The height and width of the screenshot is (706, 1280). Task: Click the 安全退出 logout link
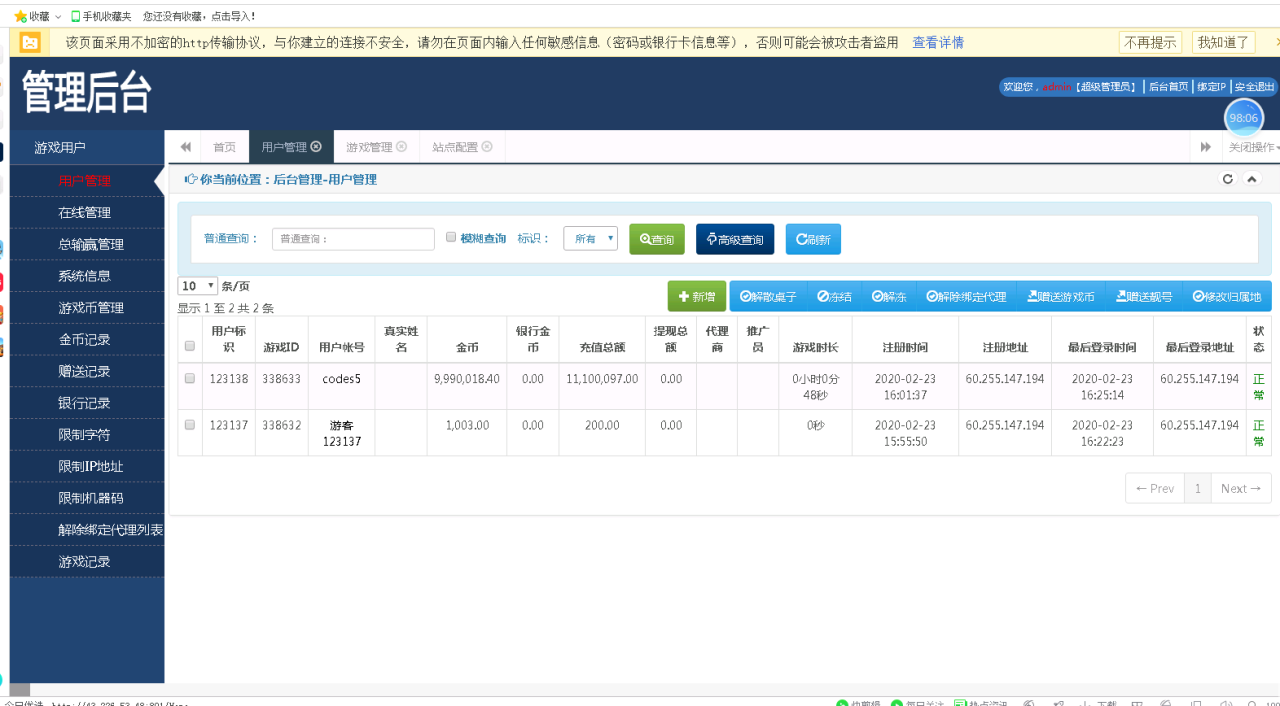click(1254, 87)
